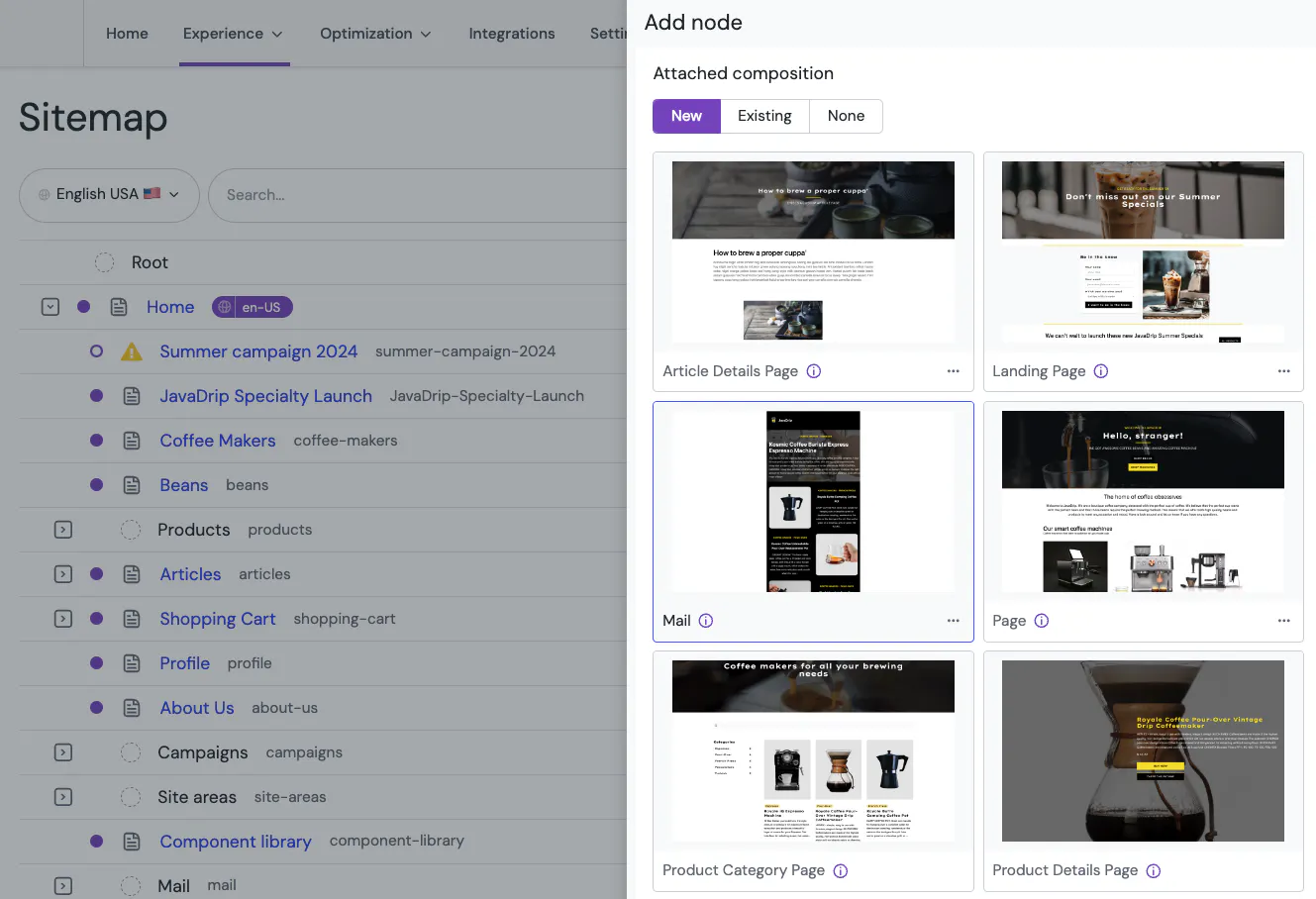
Task: Select the Landing Page composition thumbnail
Action: pos(1143,252)
